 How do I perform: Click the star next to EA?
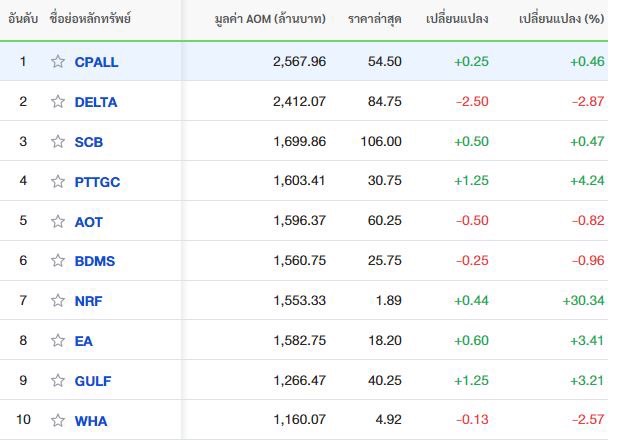58,340
